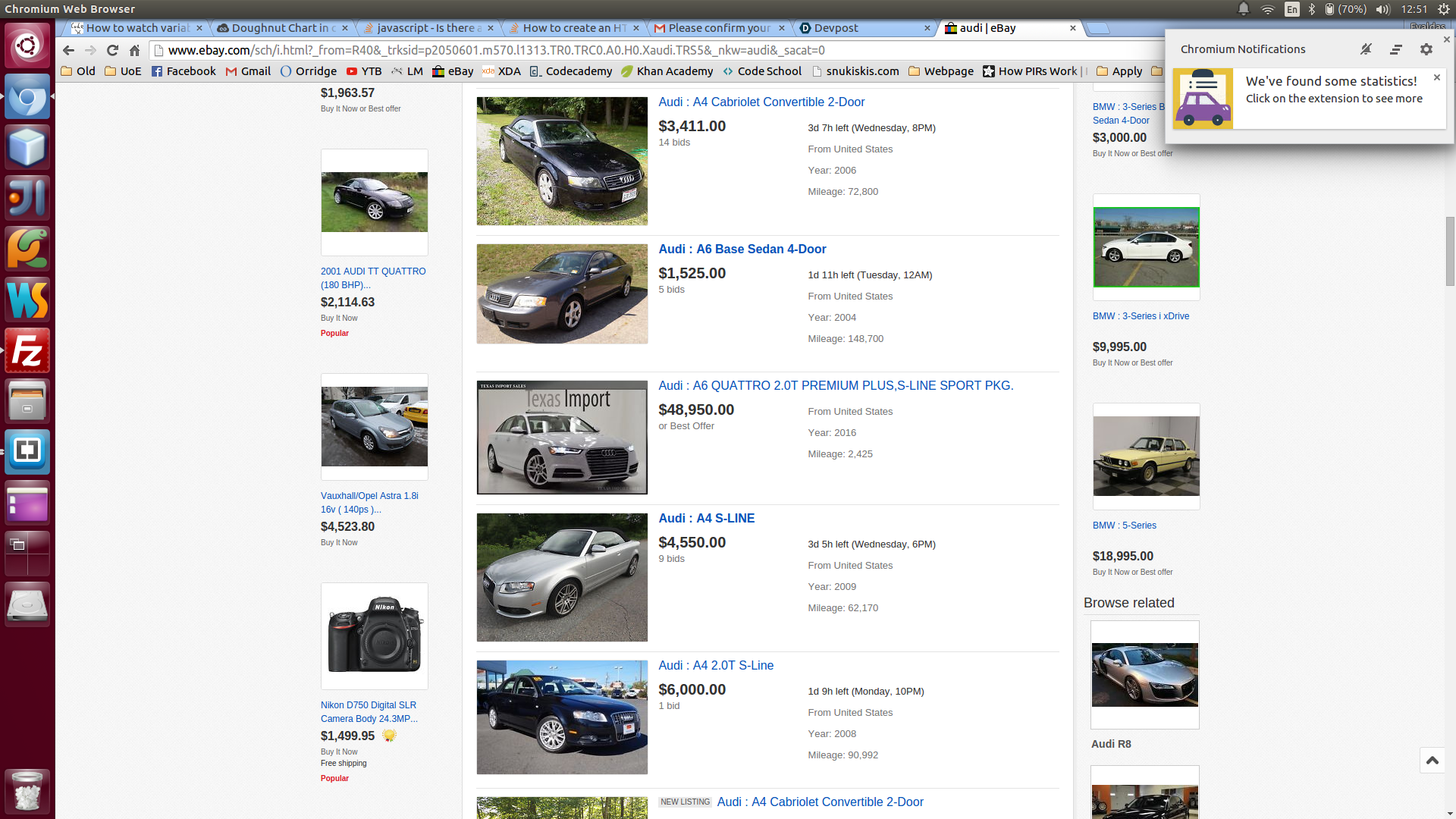This screenshot has width=1456, height=819.
Task: Click the browser reload button
Action: (x=112, y=50)
